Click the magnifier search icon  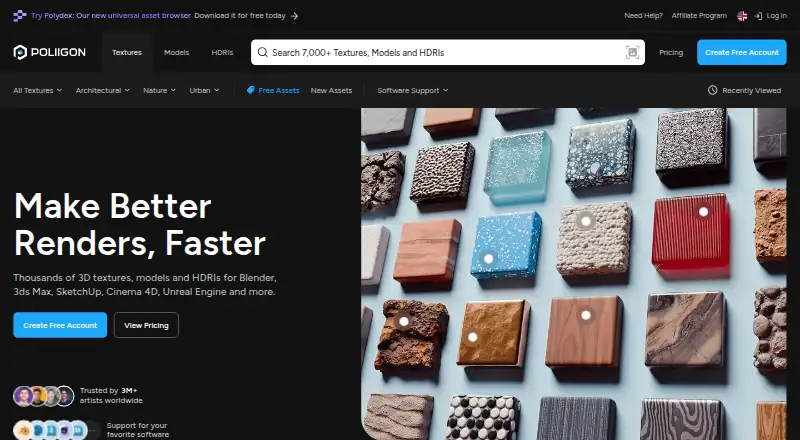[x=262, y=52]
